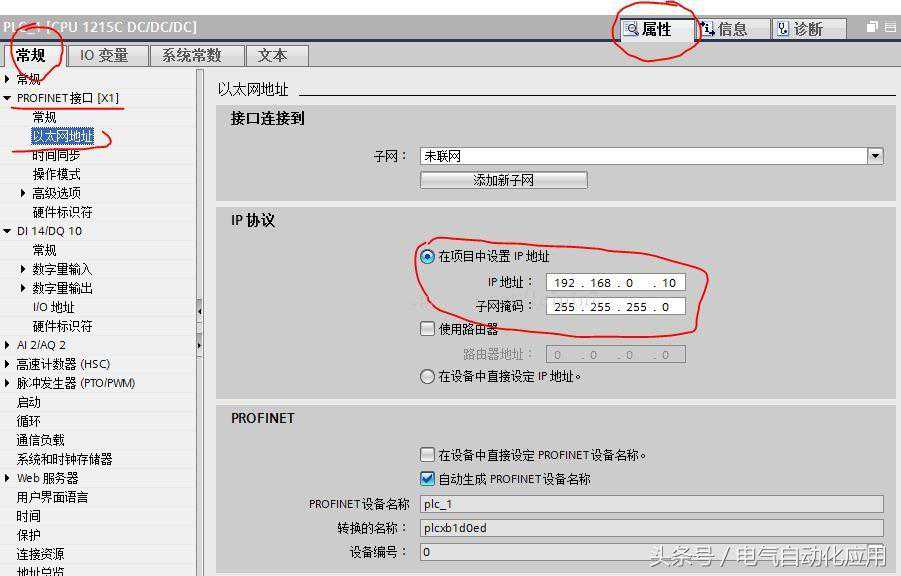This screenshot has height=576, width=901.
Task: Expand the 数字量输入 tree node
Action: [x=24, y=270]
